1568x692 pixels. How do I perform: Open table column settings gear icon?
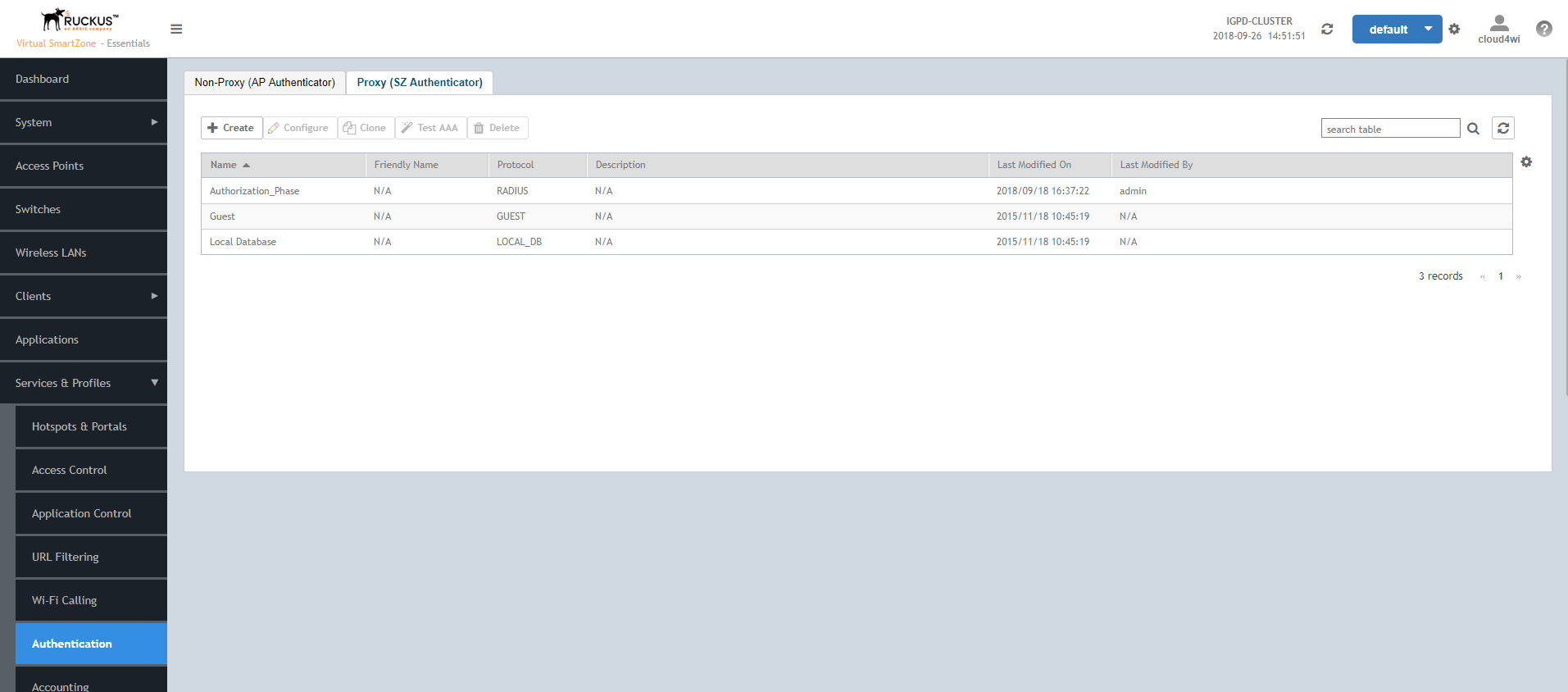(1526, 162)
